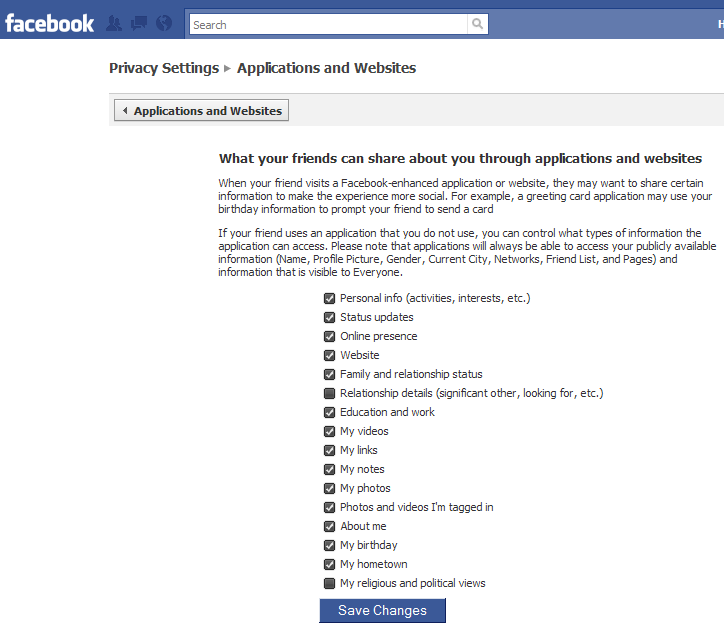Toggle Photos and videos I'm tagged in

(x=329, y=507)
